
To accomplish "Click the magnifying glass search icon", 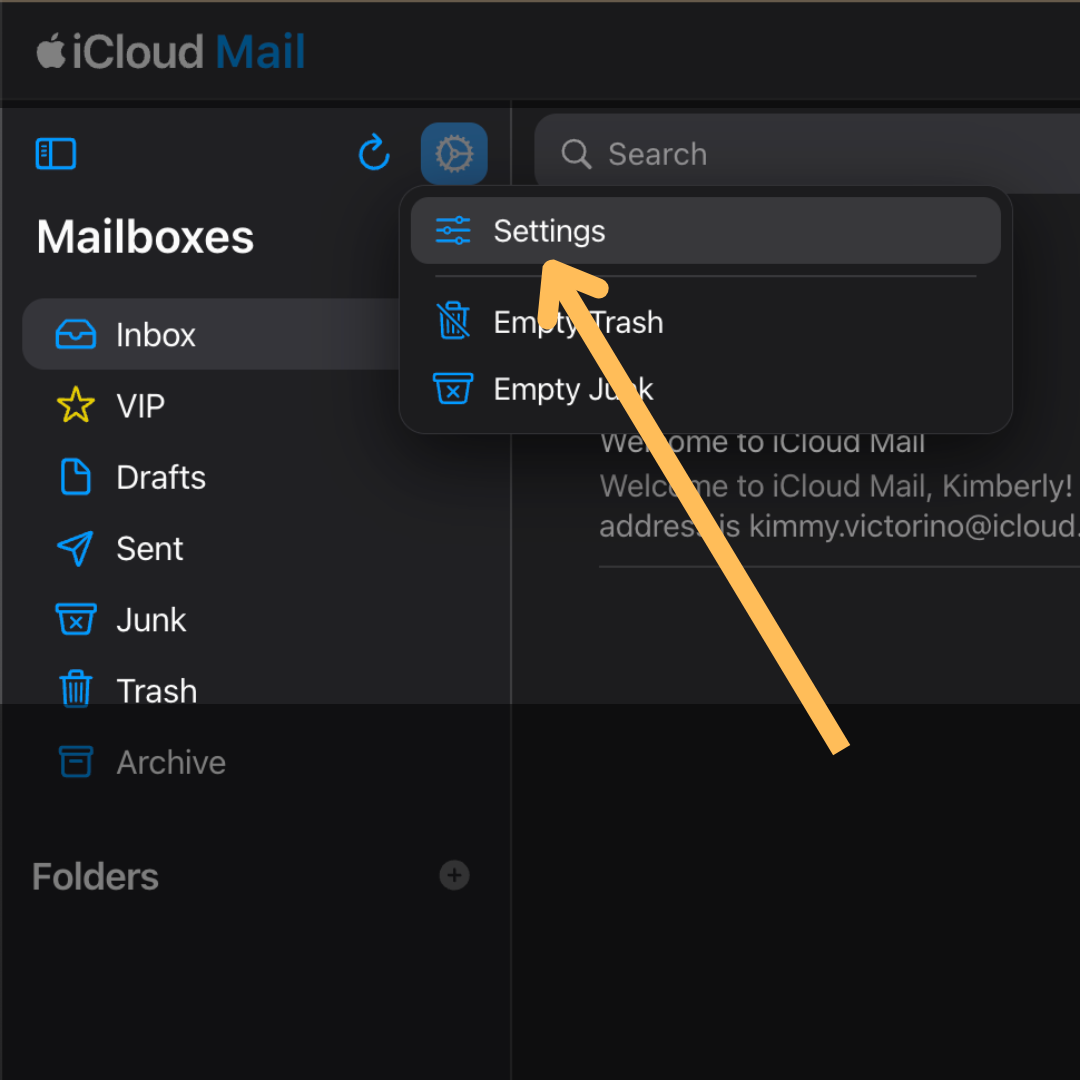I will coord(576,154).
